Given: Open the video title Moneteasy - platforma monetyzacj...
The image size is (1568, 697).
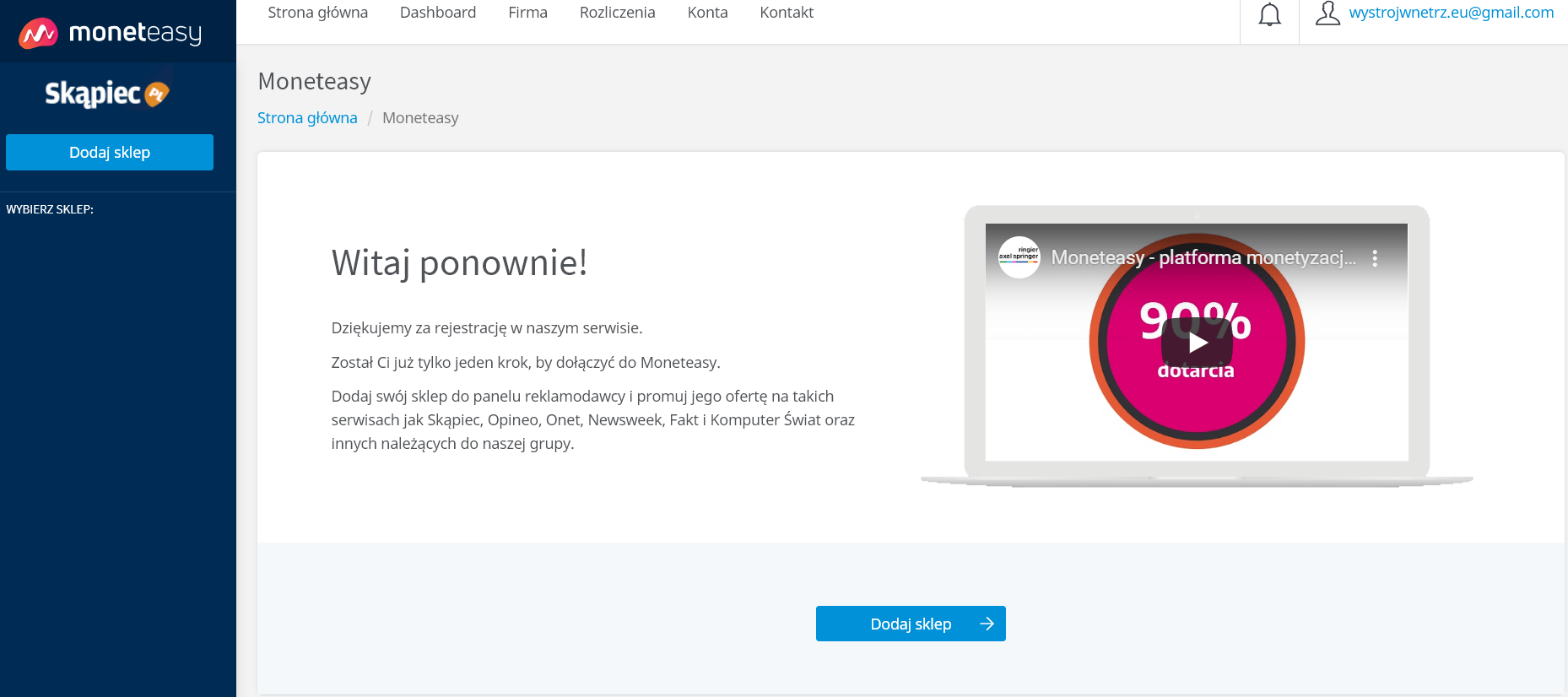Looking at the screenshot, I should click(1203, 257).
